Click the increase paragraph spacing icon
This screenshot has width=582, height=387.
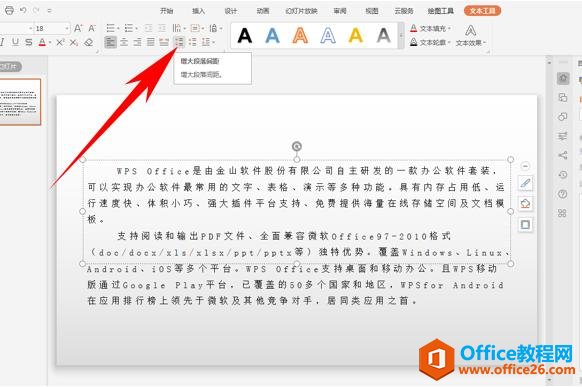click(179, 42)
